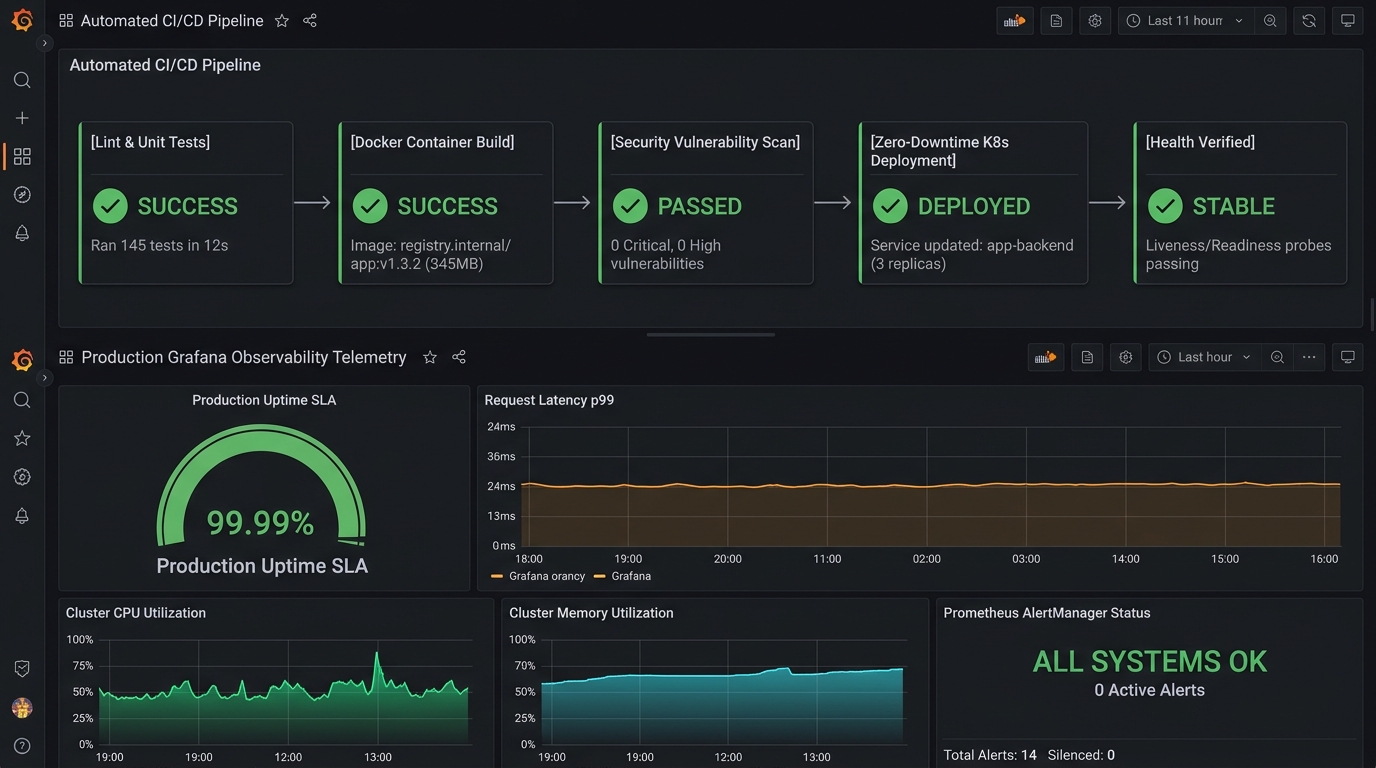Add a panel to the Production Telemetry dashboard
The height and width of the screenshot is (768, 1376).
click(1046, 357)
